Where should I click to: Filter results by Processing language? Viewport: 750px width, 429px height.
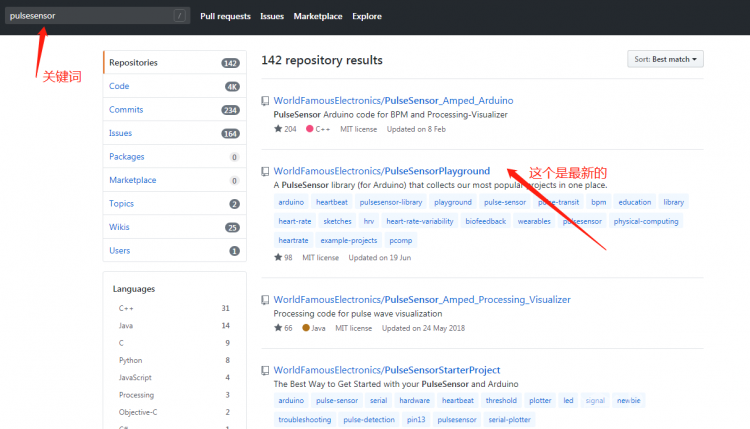point(175,395)
